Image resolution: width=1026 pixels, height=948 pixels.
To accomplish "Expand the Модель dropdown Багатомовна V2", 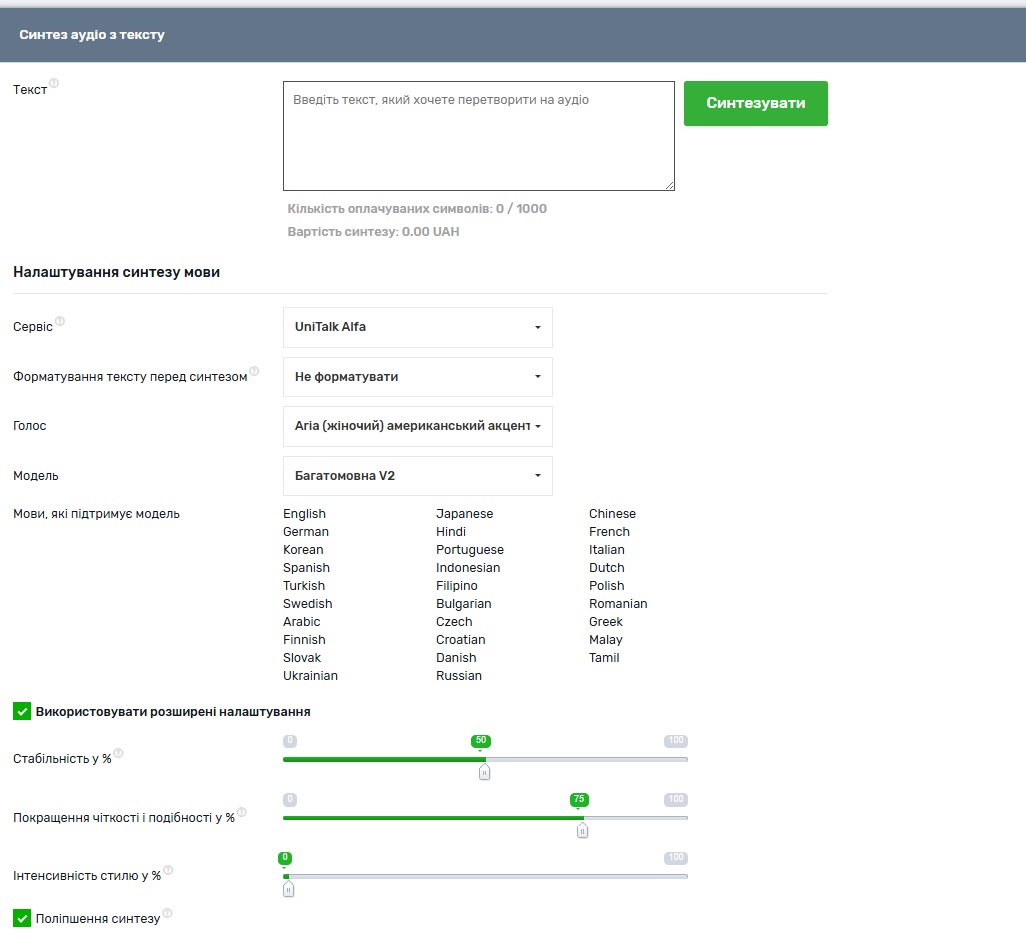I will pyautogui.click(x=417, y=476).
